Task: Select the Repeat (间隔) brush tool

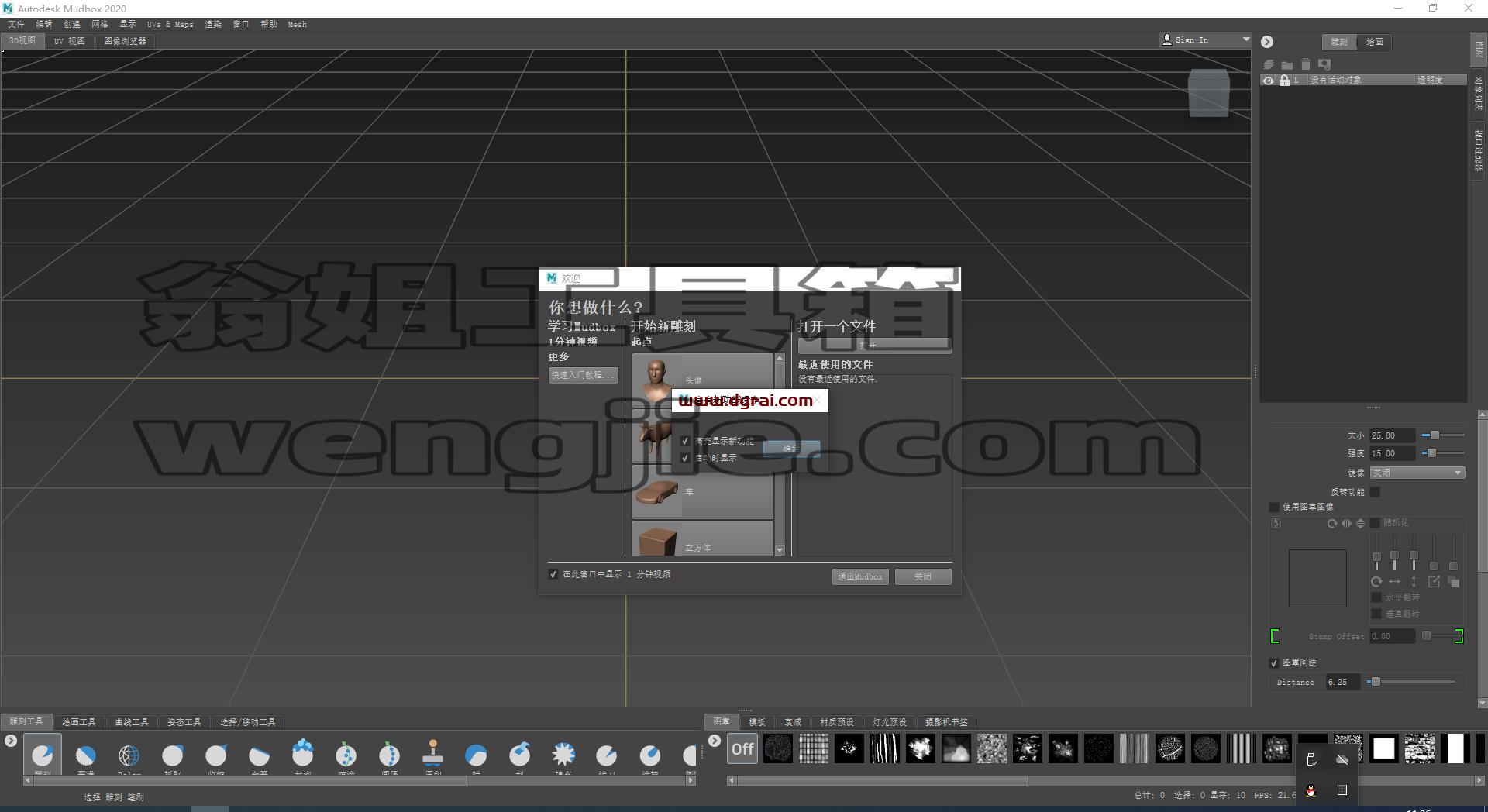Action: point(390,755)
